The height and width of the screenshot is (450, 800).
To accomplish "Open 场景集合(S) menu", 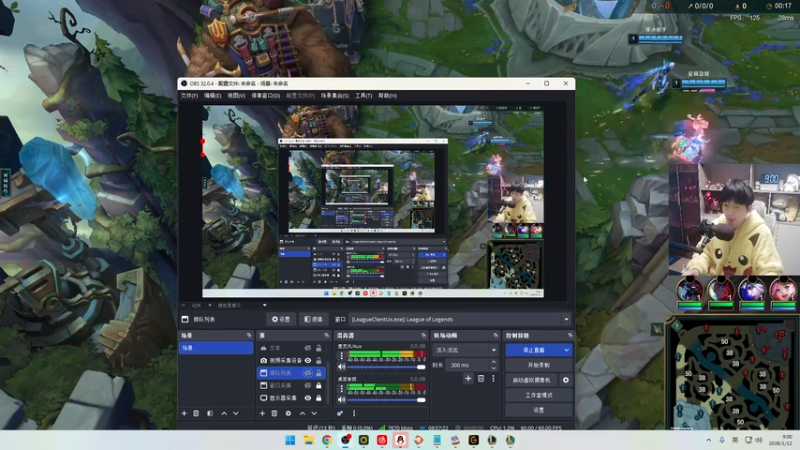I will tap(335, 95).
